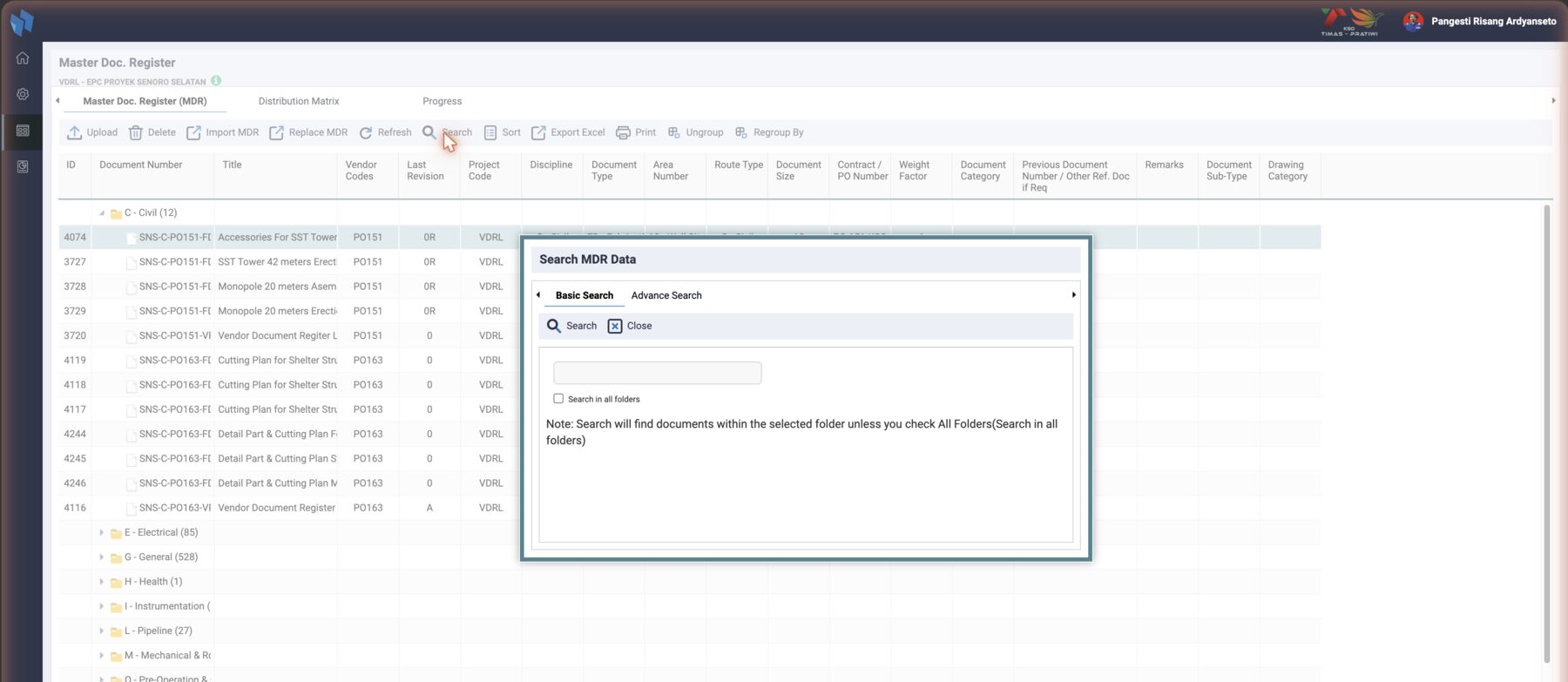Image resolution: width=1568 pixels, height=682 pixels.
Task: Open the bottom document icon in sidebar
Action: 23,166
